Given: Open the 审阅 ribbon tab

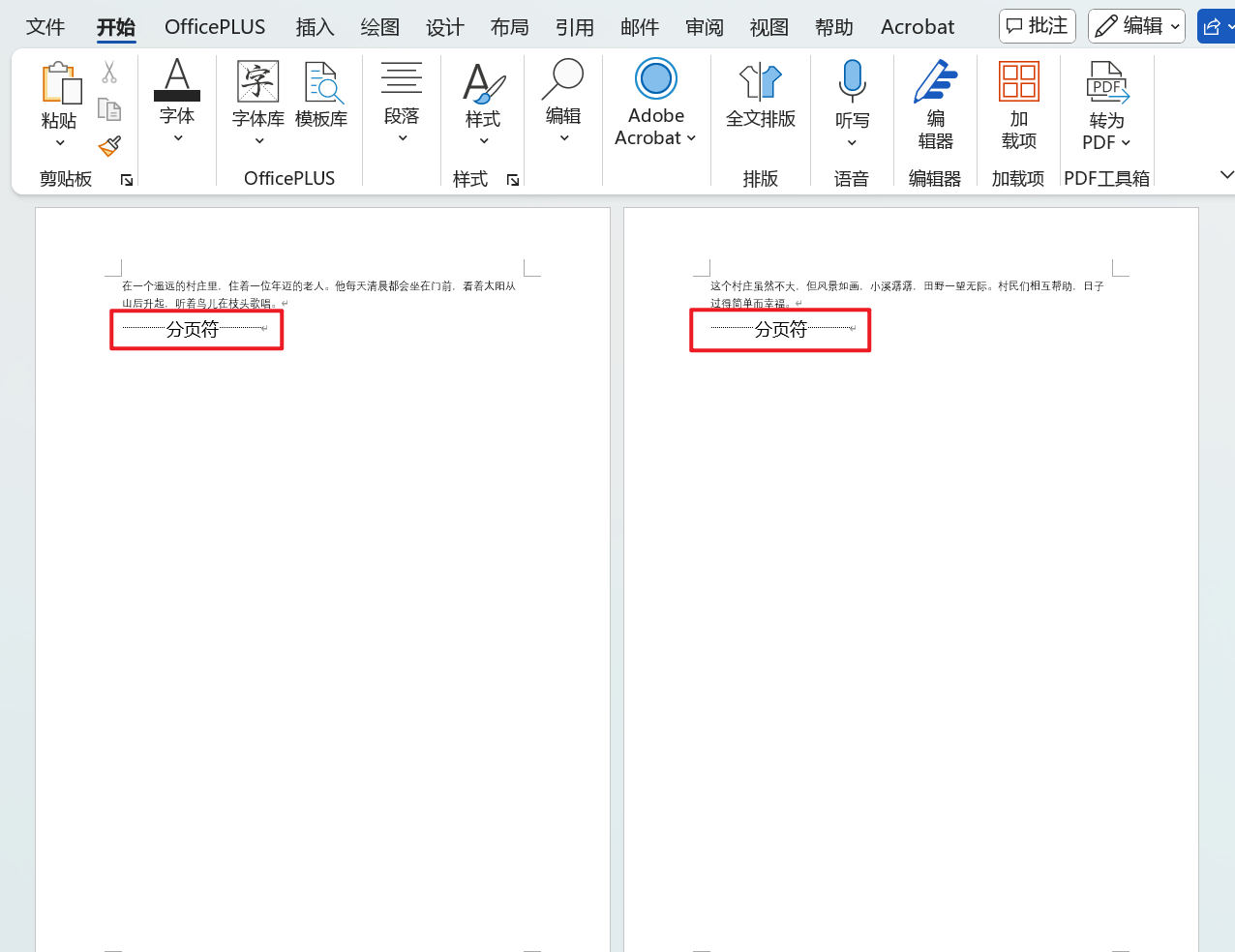Looking at the screenshot, I should pos(704,26).
